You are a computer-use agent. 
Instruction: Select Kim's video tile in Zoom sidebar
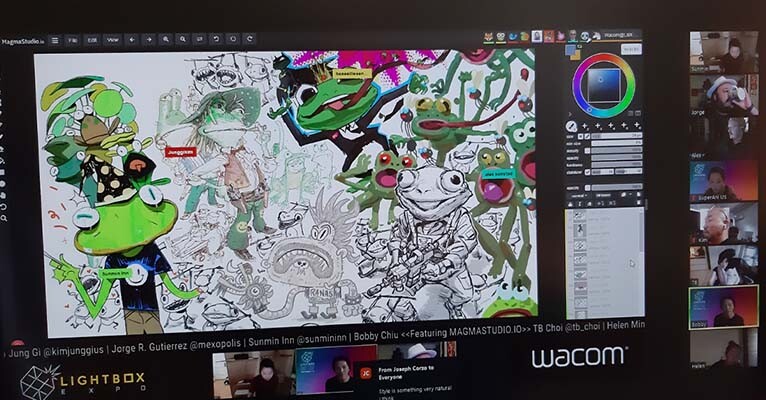click(x=723, y=223)
